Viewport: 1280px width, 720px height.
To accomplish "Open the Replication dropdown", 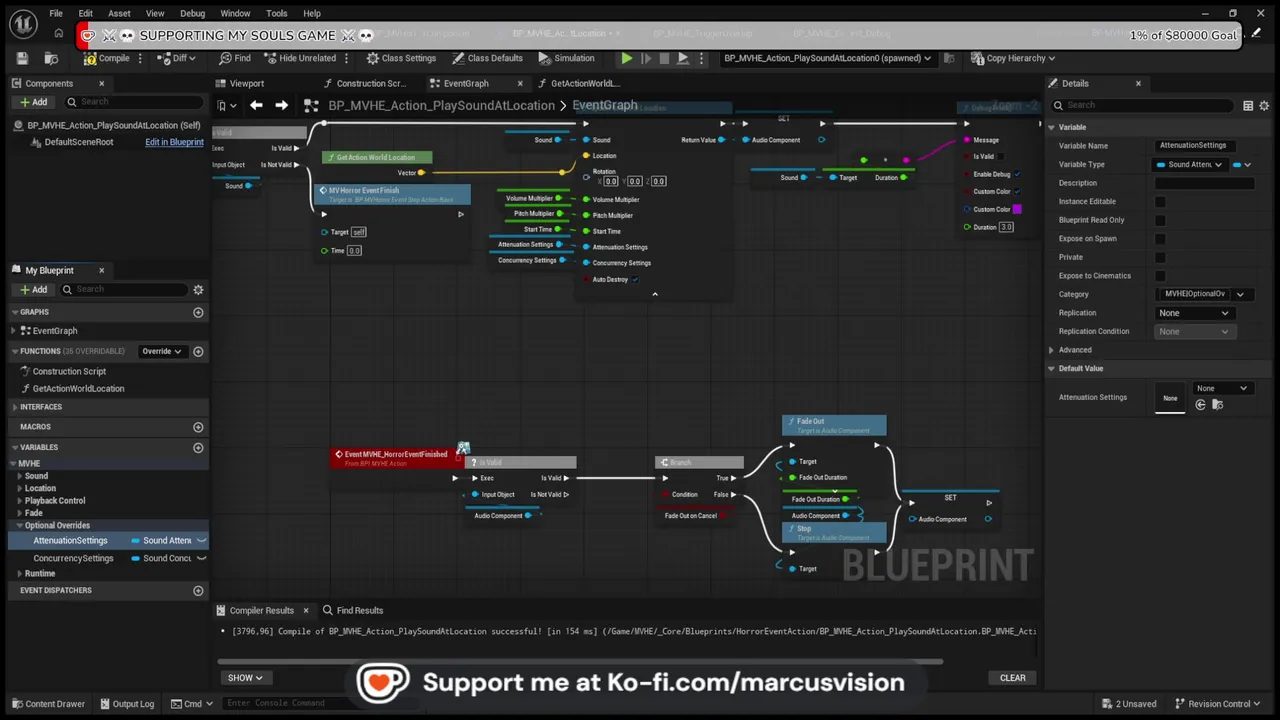I will [1194, 313].
